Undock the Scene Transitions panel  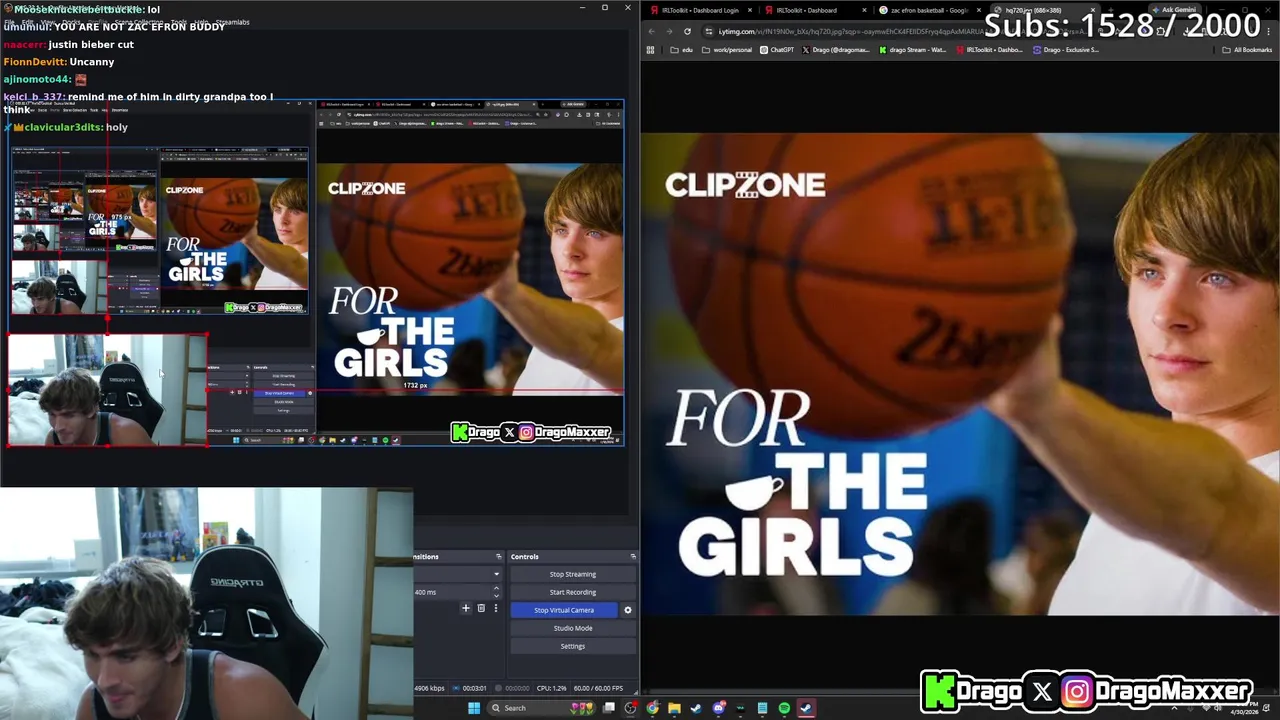[x=498, y=556]
